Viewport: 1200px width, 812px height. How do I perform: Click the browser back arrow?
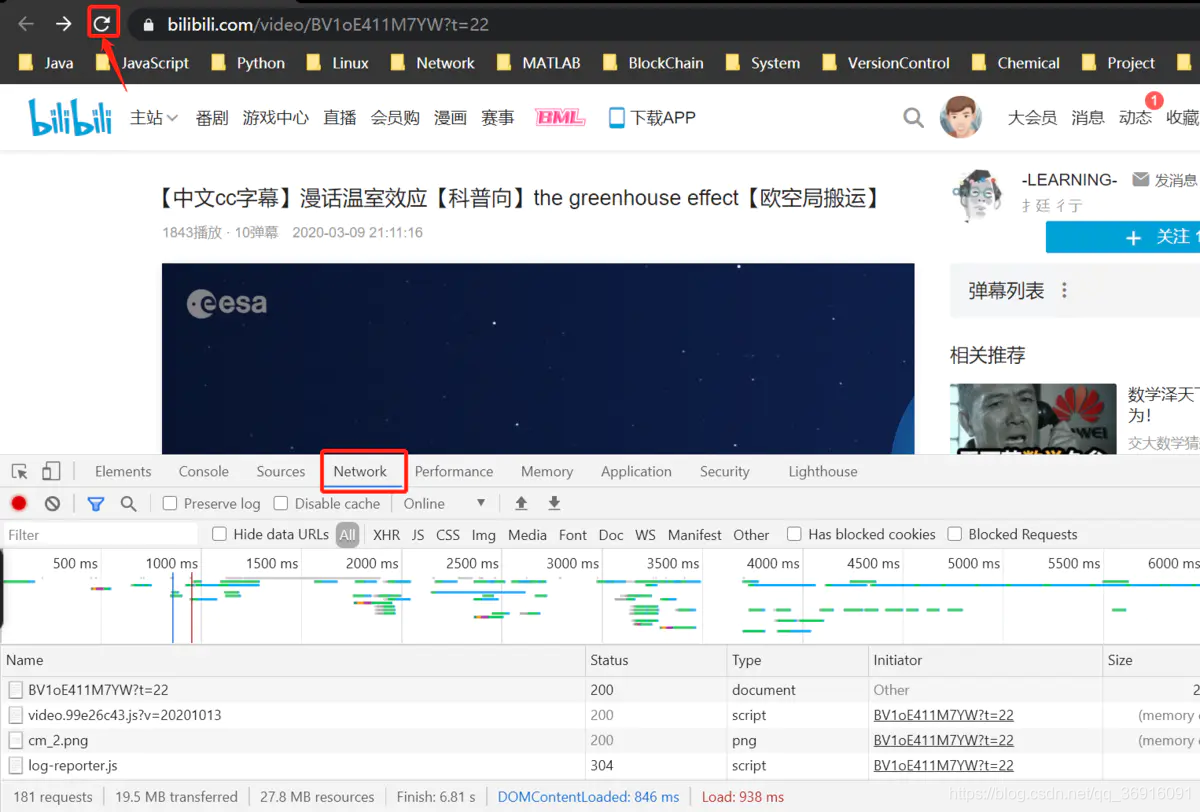click(x=26, y=24)
